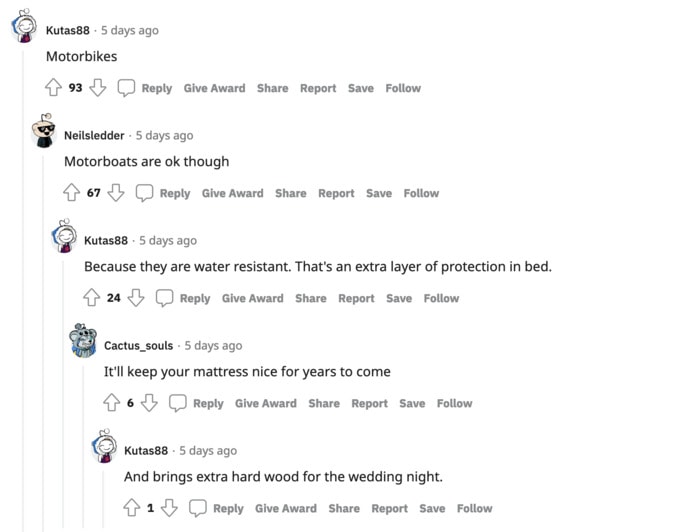The width and height of the screenshot is (700, 532).
Task: Upvote Neilsledder's motorboats comment
Action: pos(71,193)
